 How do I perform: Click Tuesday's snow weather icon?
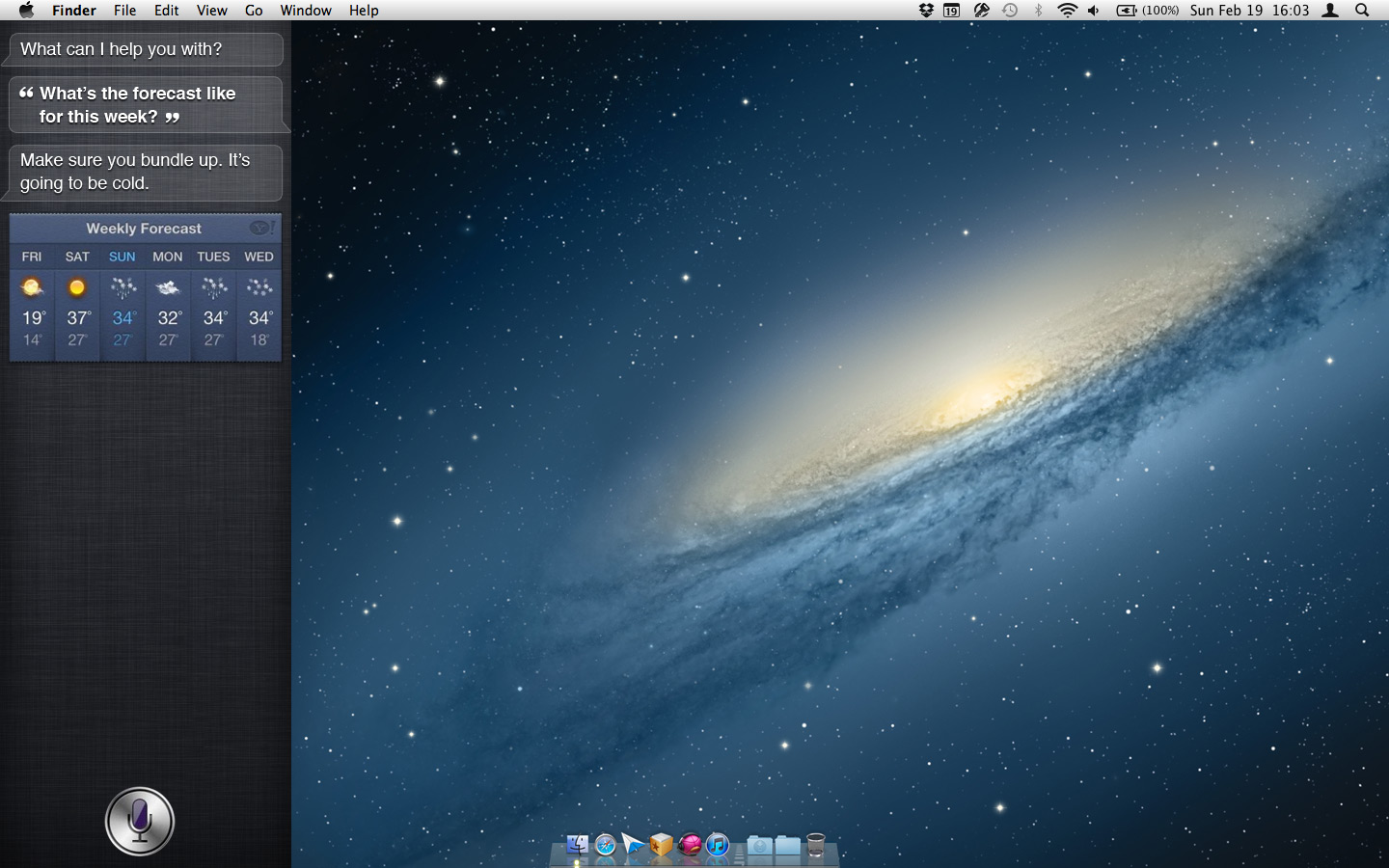214,286
